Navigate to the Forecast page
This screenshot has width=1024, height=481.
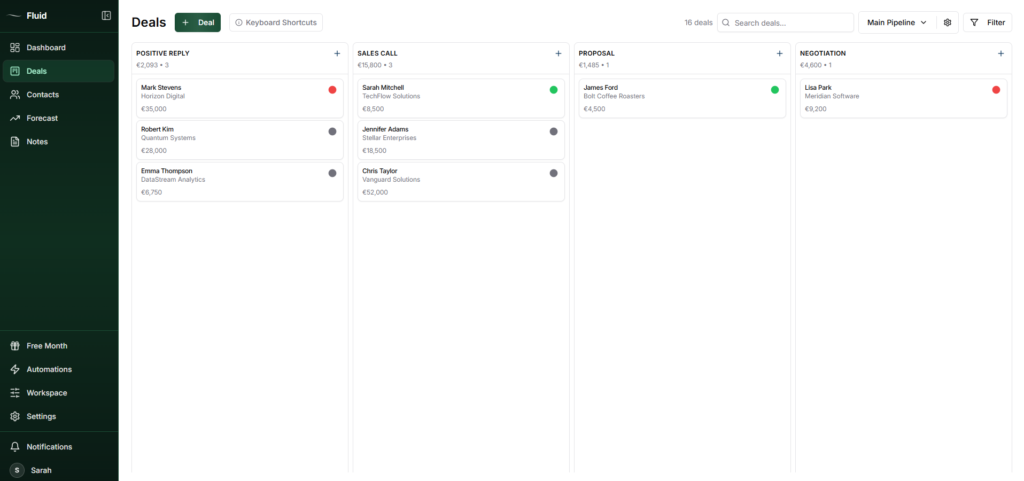42,118
